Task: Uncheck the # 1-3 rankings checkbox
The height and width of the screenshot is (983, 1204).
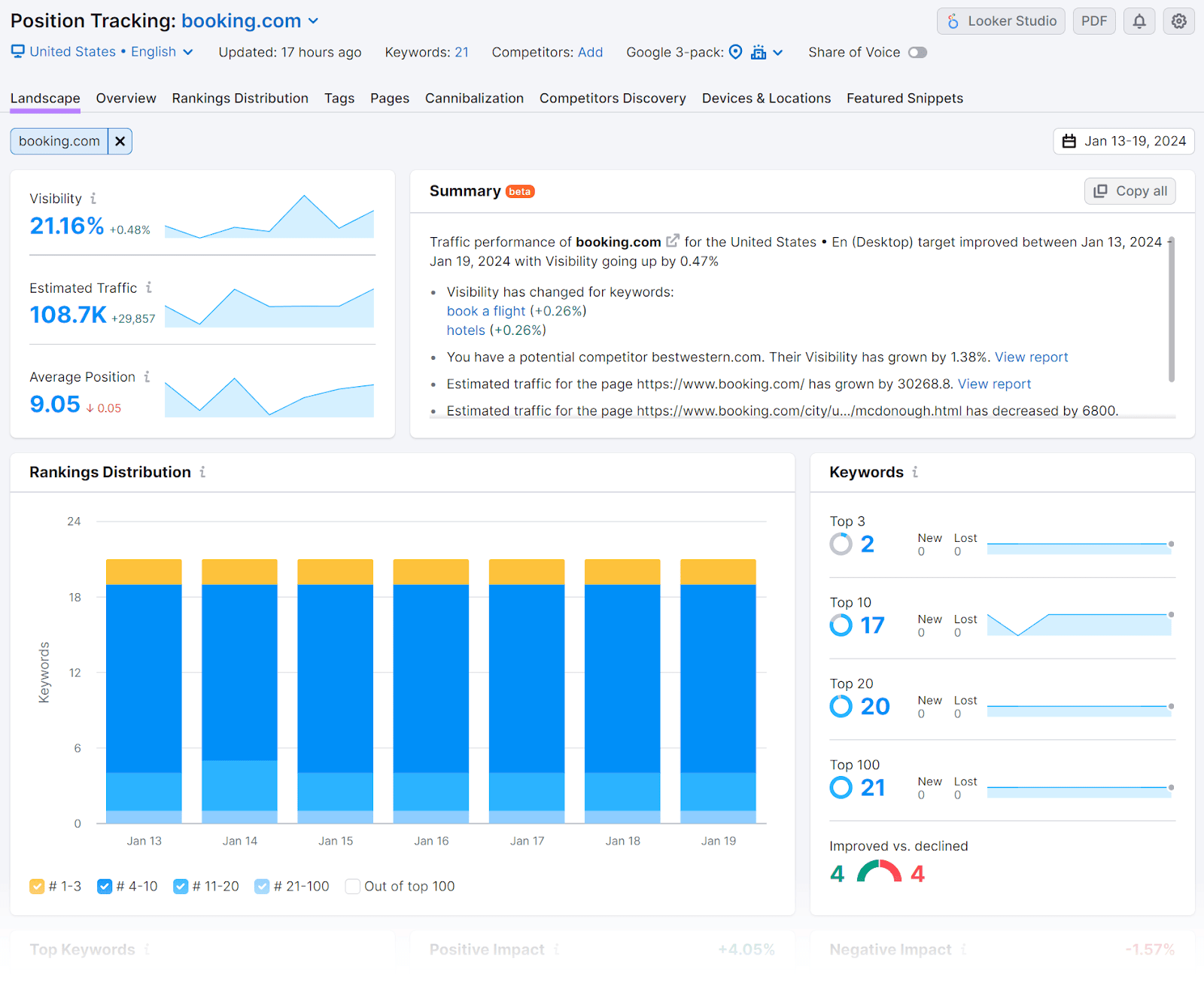Action: coord(36,886)
